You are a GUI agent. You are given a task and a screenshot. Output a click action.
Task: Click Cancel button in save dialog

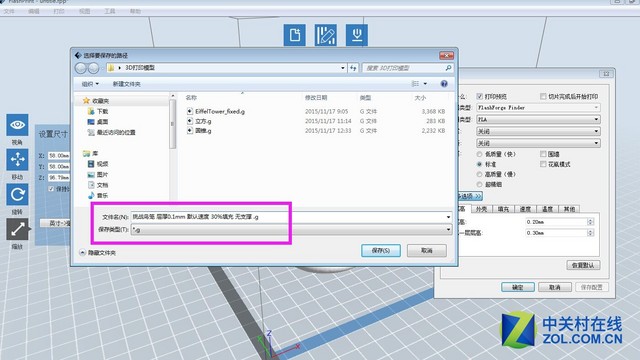427,250
